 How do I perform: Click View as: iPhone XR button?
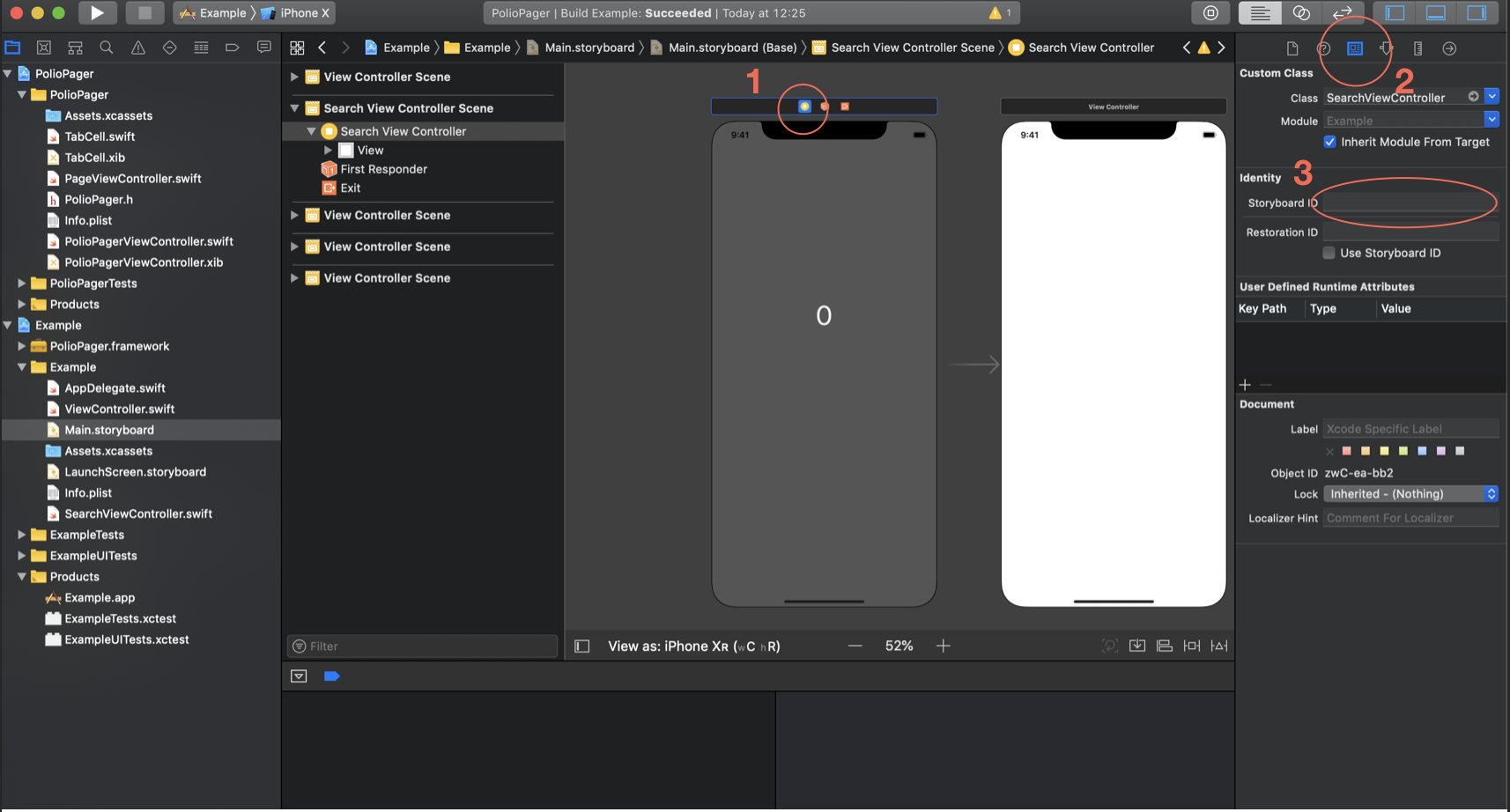(x=694, y=646)
